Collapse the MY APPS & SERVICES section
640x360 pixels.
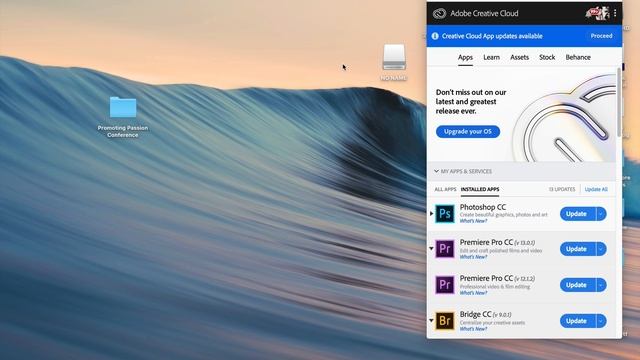click(436, 171)
